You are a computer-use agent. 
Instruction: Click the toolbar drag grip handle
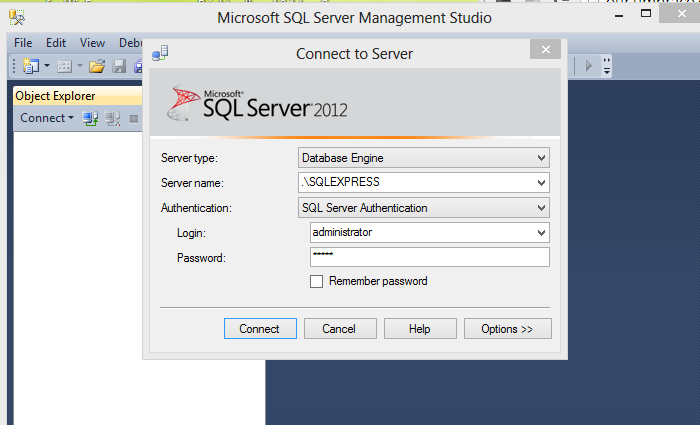(14, 66)
